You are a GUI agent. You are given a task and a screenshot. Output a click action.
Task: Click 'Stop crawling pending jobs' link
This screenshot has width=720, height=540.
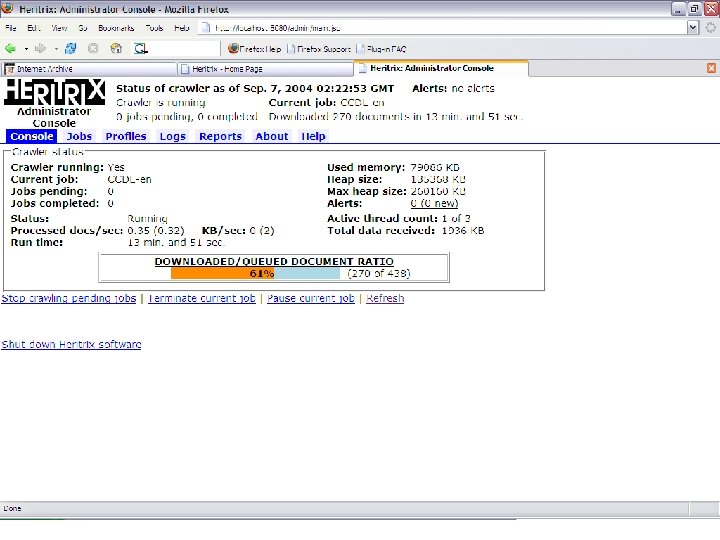[x=69, y=298]
